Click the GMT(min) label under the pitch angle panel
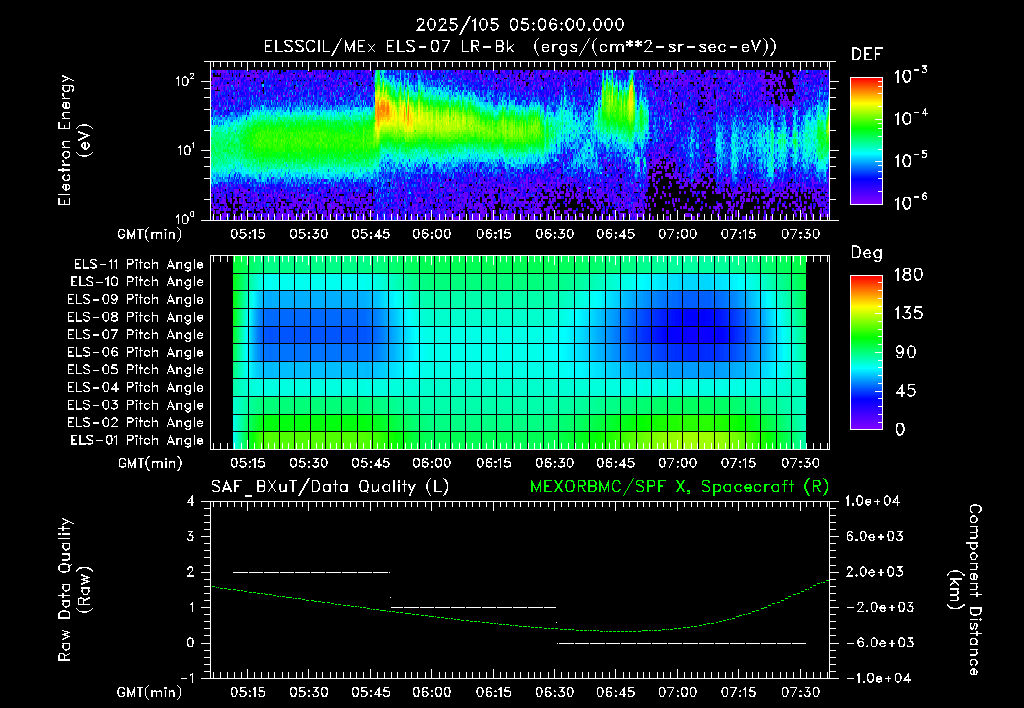The image size is (1024, 708). pos(150,463)
